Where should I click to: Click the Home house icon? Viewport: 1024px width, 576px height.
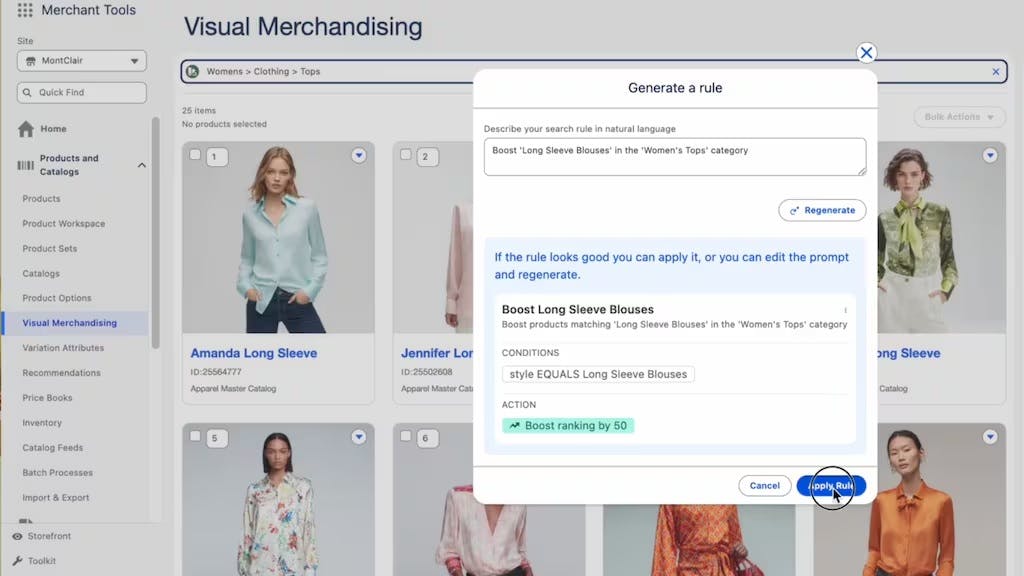[x=25, y=129]
